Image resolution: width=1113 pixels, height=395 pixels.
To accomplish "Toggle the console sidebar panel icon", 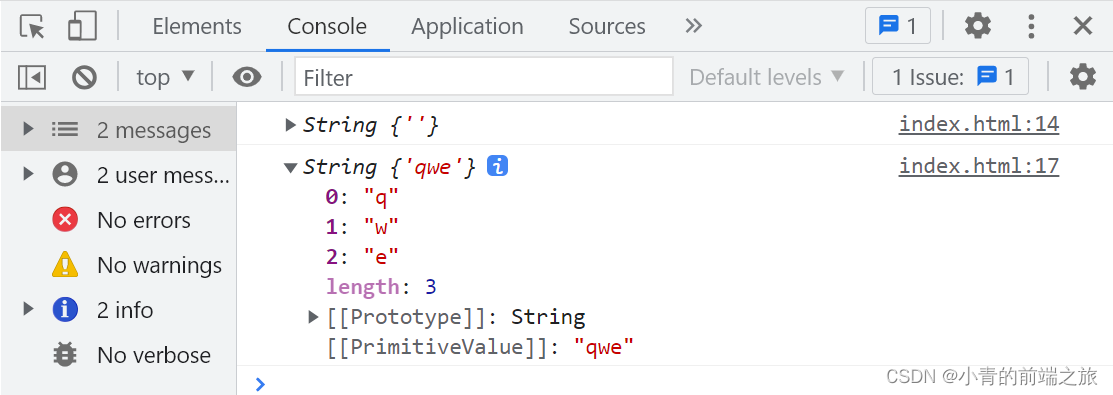I will 32,77.
